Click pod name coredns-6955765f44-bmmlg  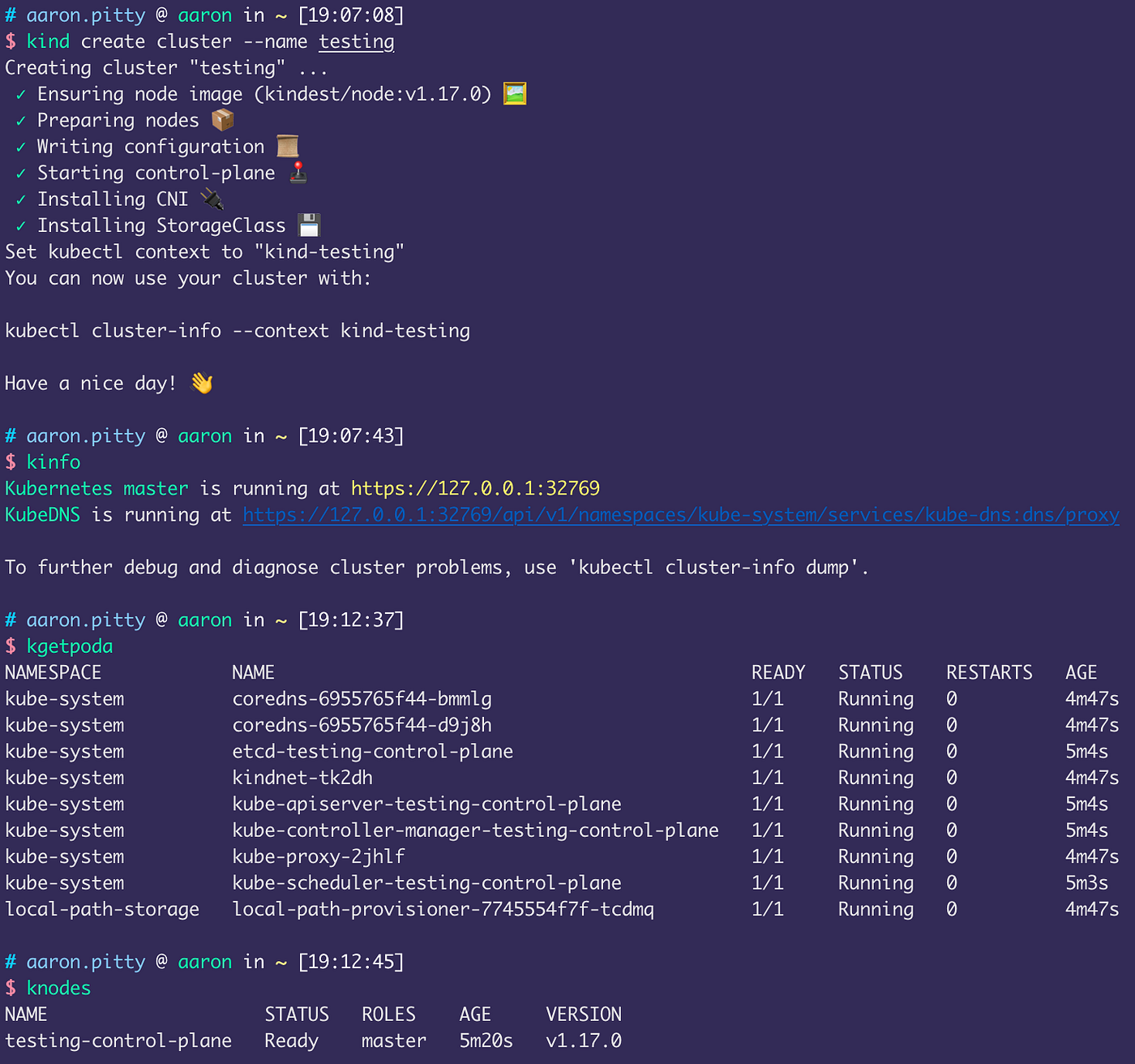coord(362,699)
